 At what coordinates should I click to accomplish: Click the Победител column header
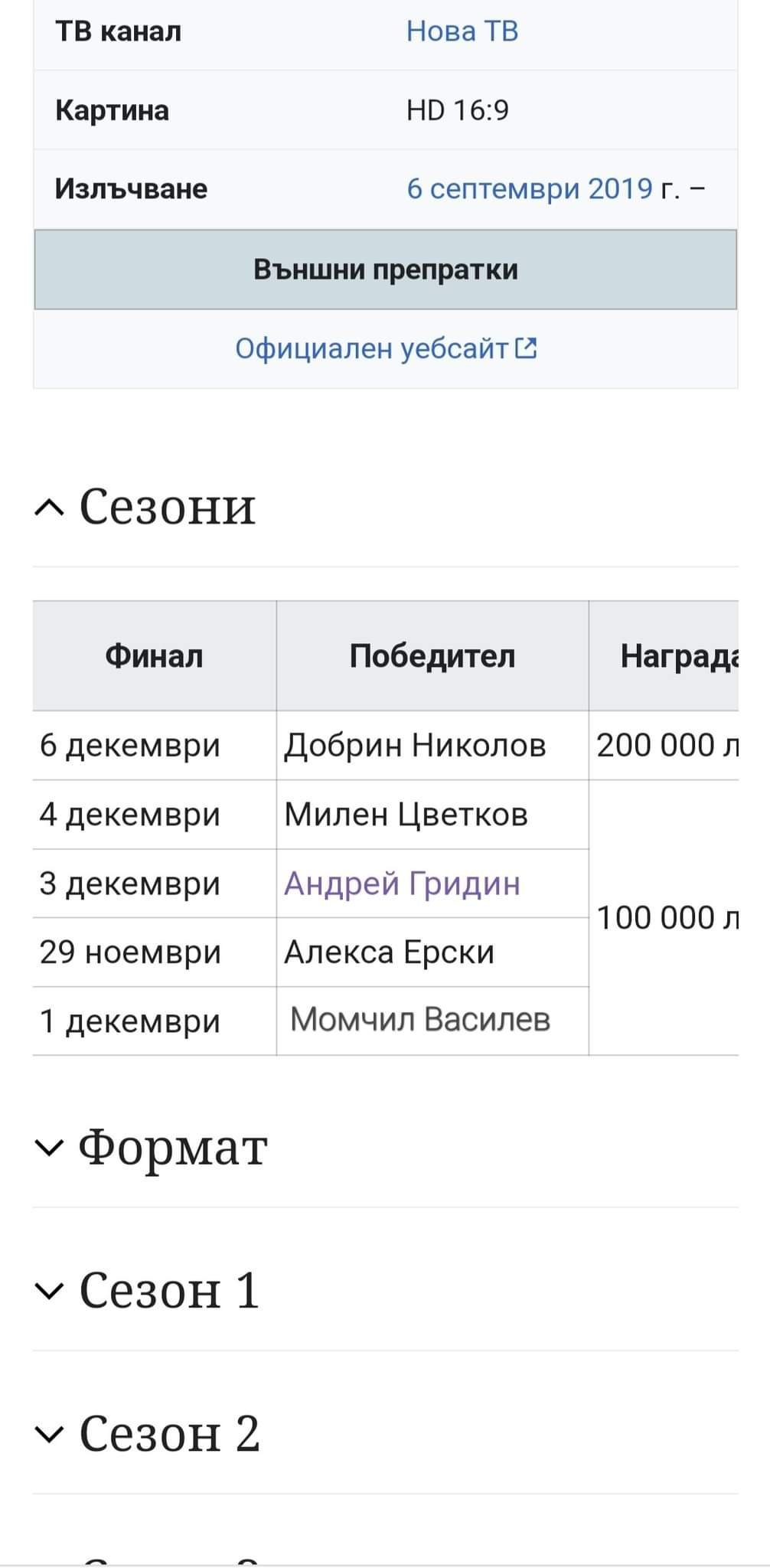tap(432, 656)
